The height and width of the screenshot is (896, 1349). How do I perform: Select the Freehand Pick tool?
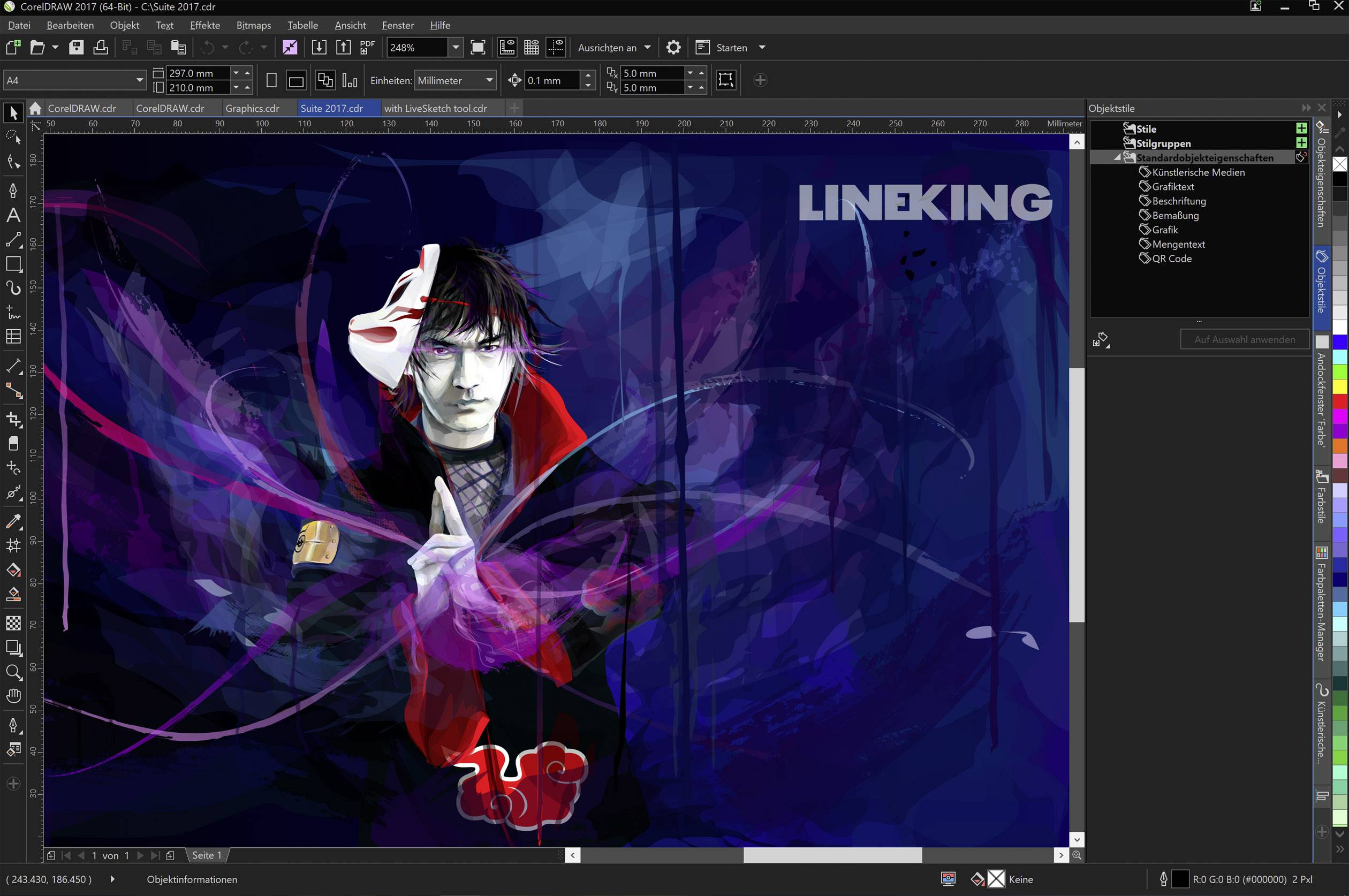point(13,137)
